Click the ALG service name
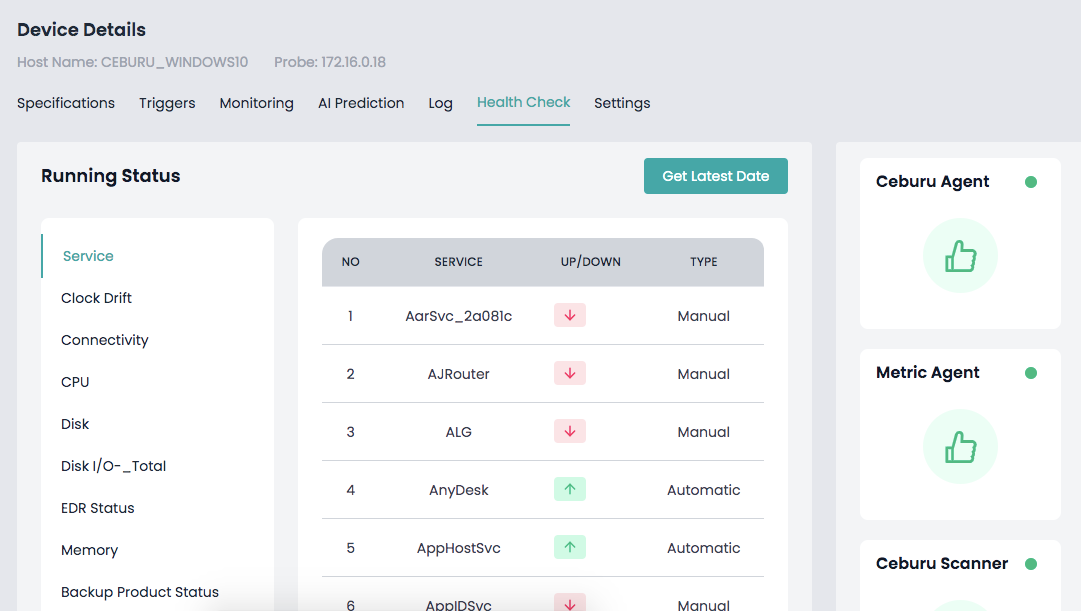 (x=458, y=432)
